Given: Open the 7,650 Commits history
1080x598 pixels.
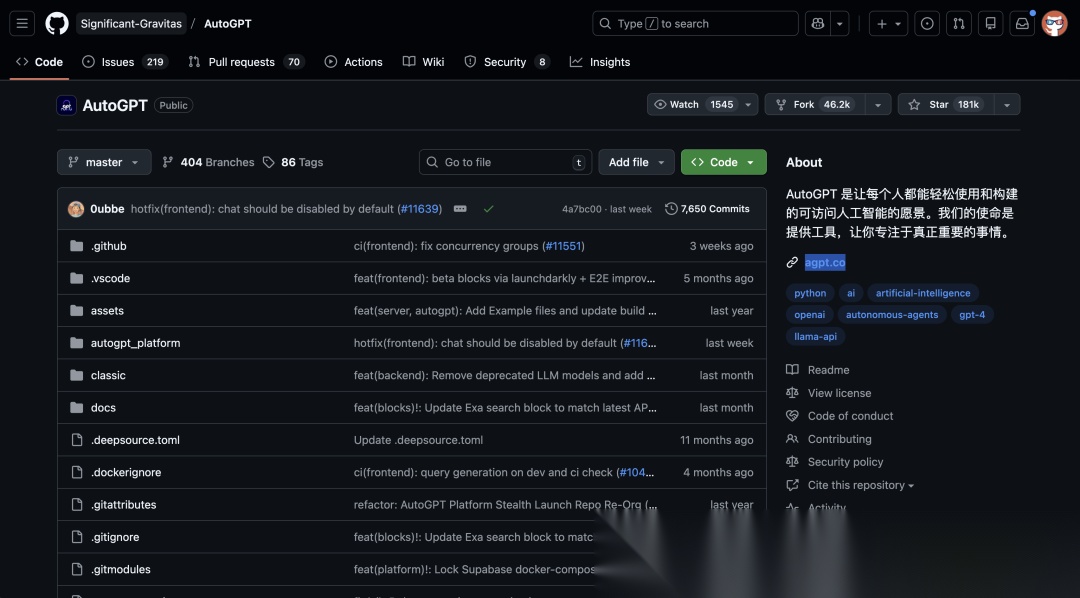Looking at the screenshot, I should point(707,209).
